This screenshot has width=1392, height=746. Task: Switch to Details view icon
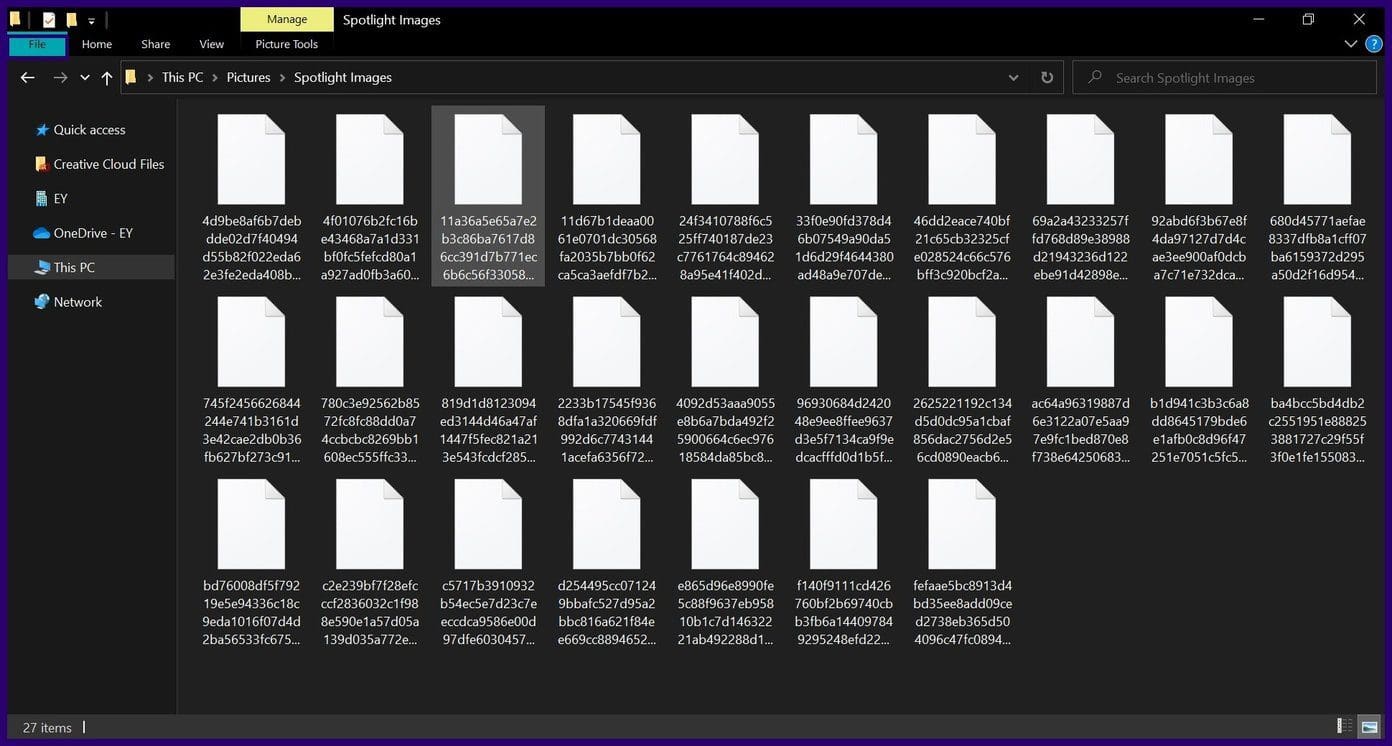tap(1346, 726)
